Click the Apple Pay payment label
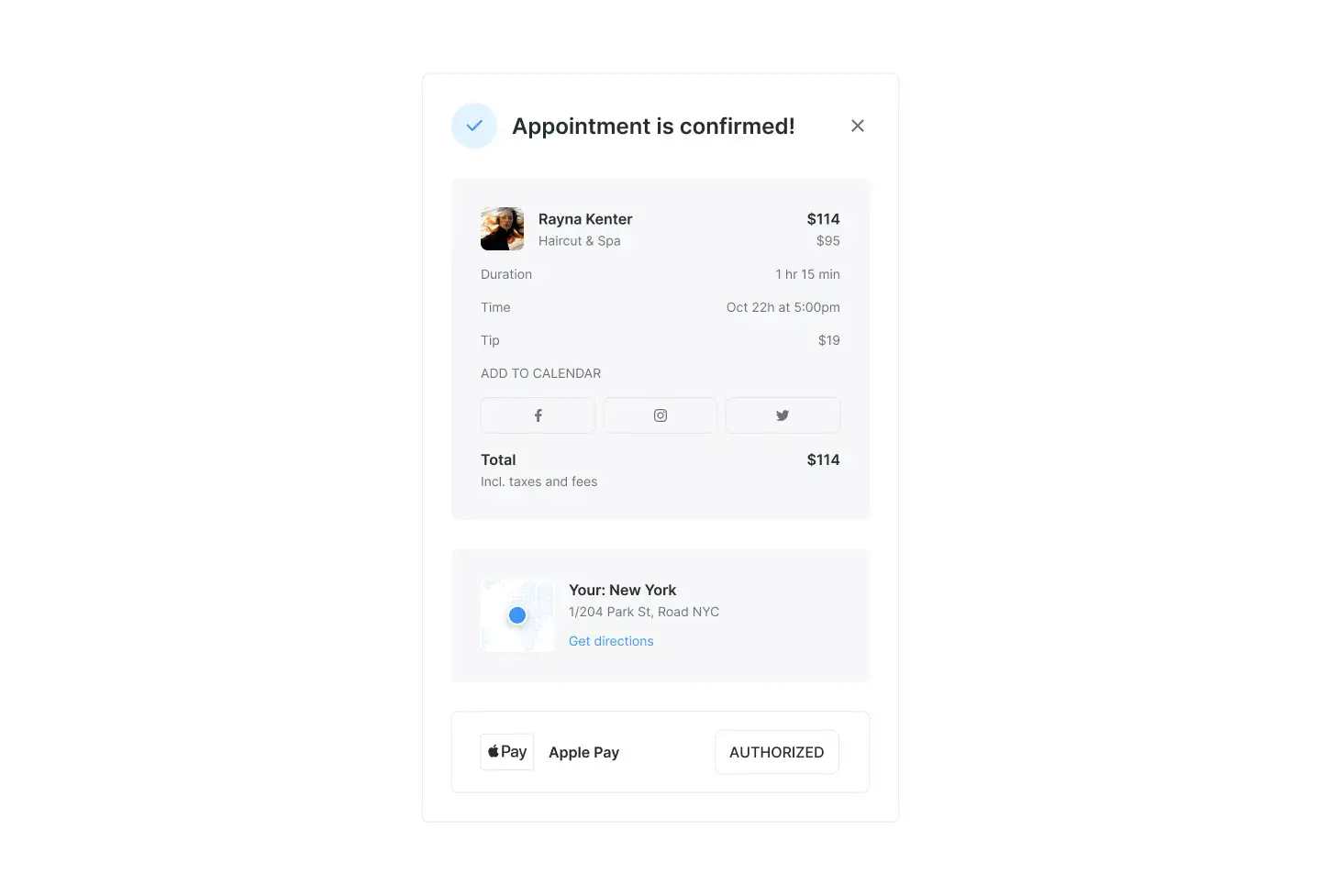The image size is (1321, 896). (584, 752)
